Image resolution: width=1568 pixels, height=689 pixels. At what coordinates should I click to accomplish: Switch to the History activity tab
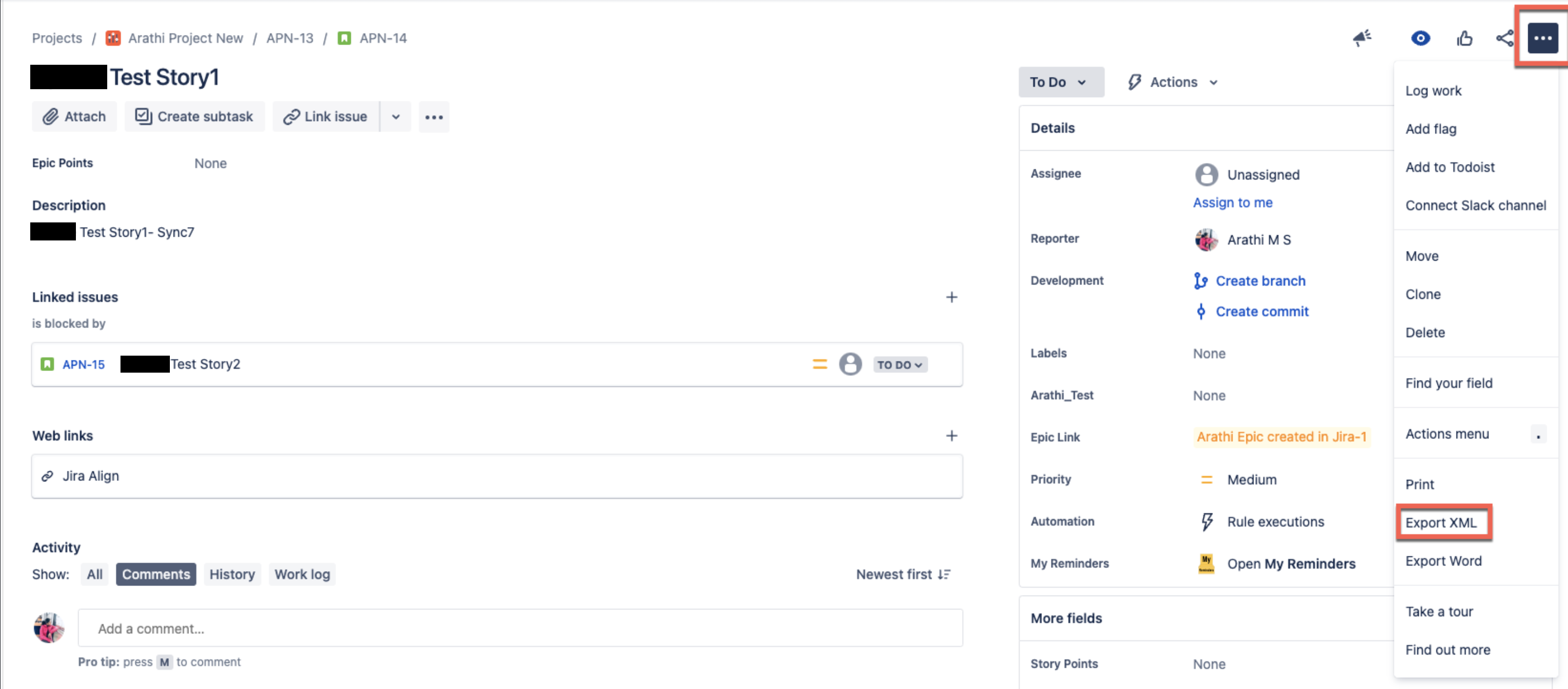coord(232,574)
